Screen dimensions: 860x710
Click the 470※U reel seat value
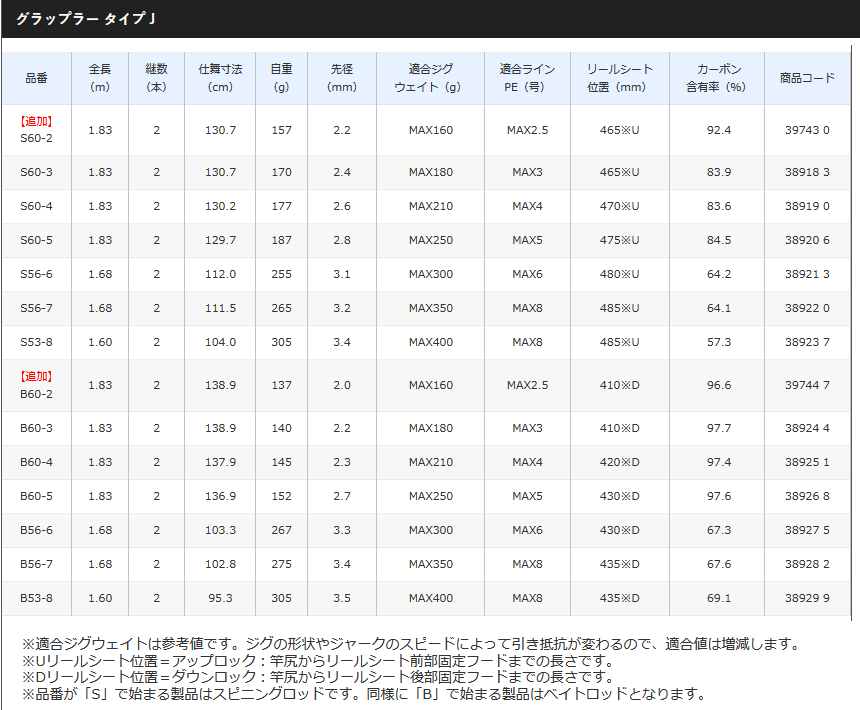[x=619, y=206]
